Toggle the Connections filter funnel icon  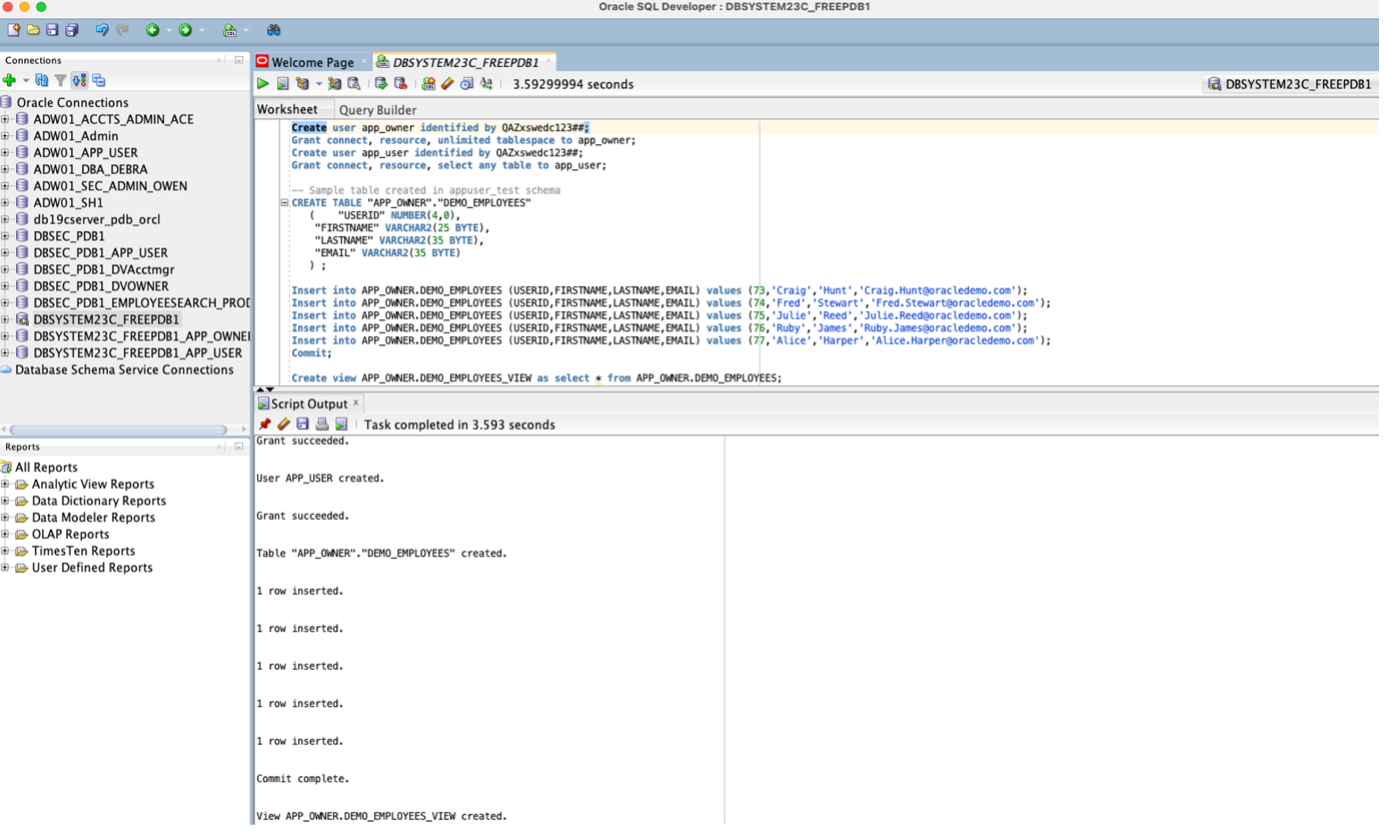coord(60,80)
